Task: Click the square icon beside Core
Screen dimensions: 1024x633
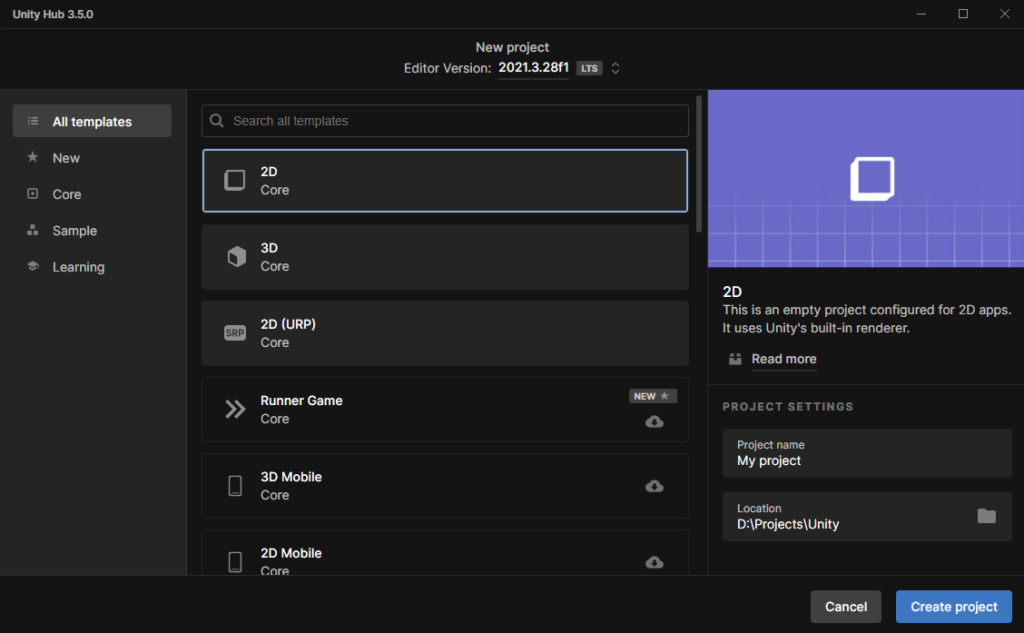Action: coord(33,193)
